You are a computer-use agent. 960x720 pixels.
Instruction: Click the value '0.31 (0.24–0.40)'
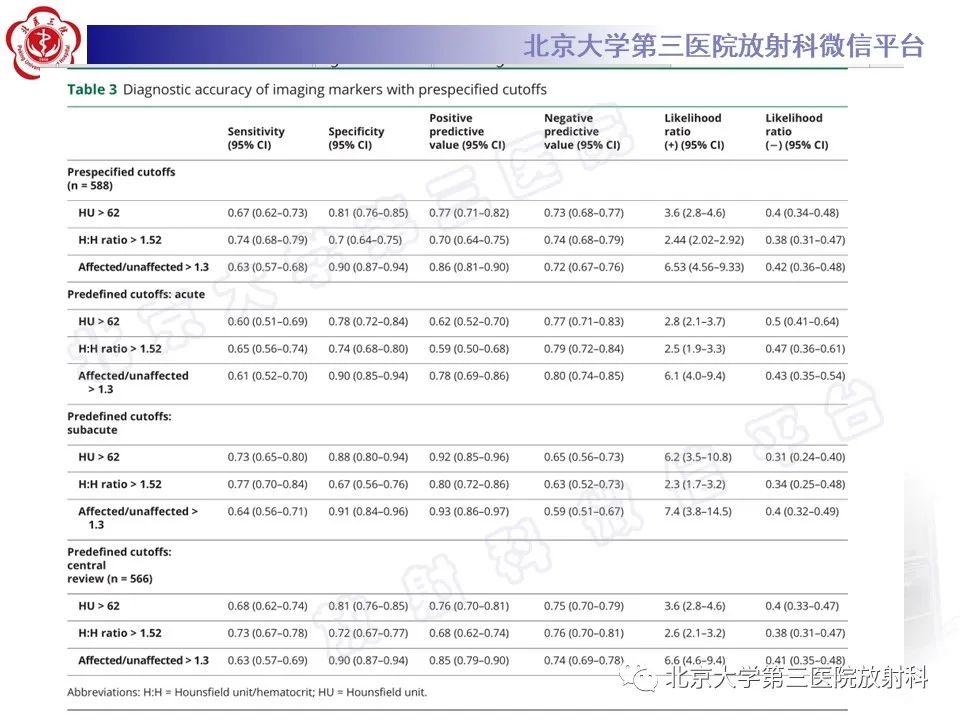coord(805,457)
